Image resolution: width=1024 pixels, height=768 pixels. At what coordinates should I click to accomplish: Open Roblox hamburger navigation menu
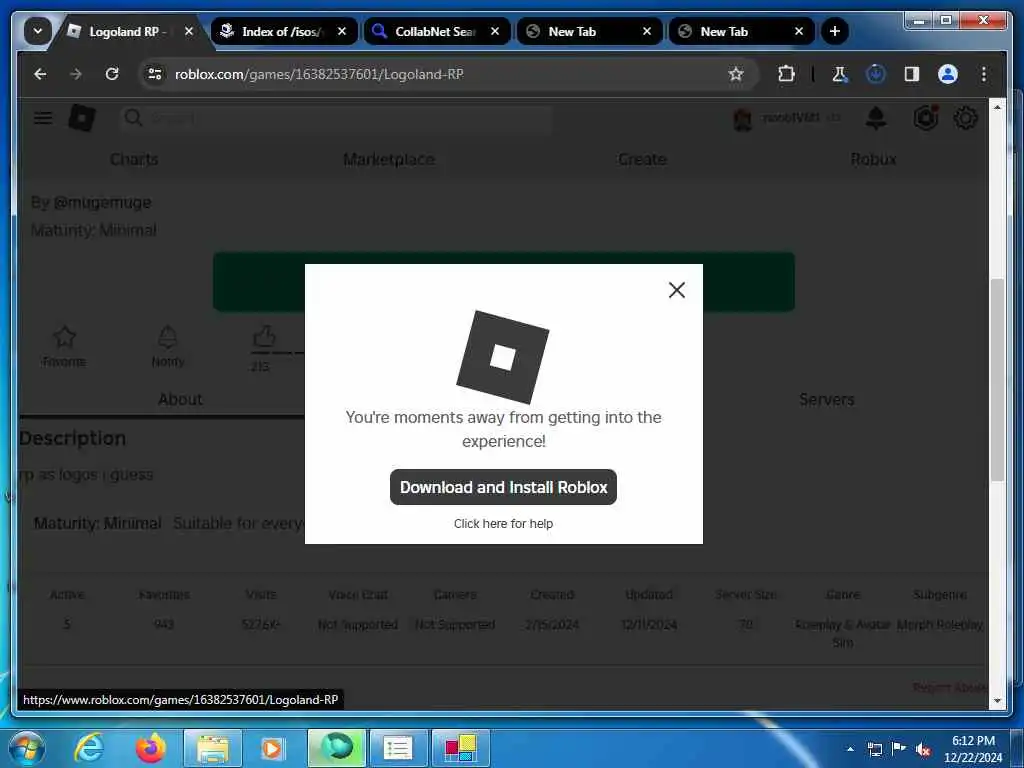pos(43,118)
